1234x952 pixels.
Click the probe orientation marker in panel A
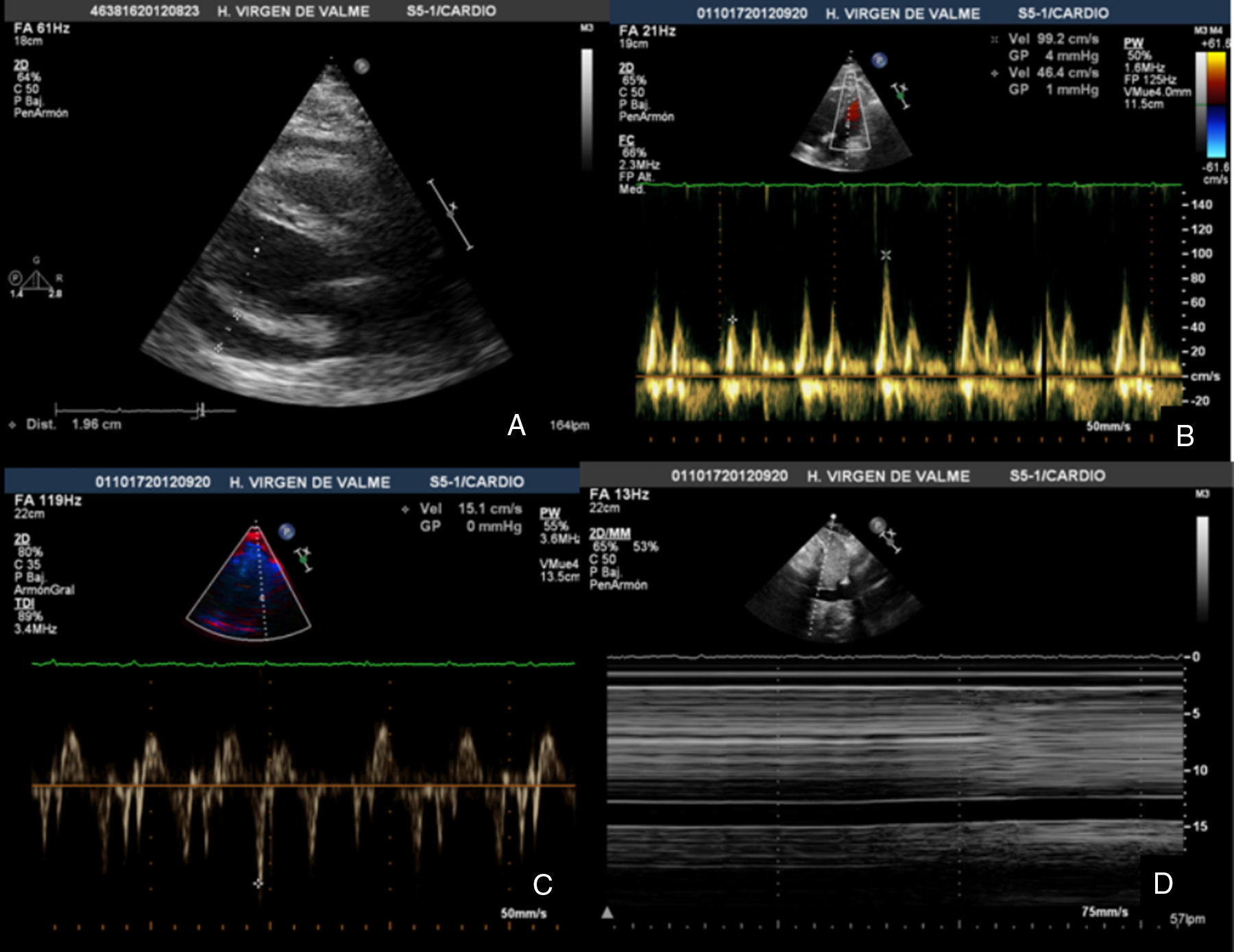tap(362, 66)
